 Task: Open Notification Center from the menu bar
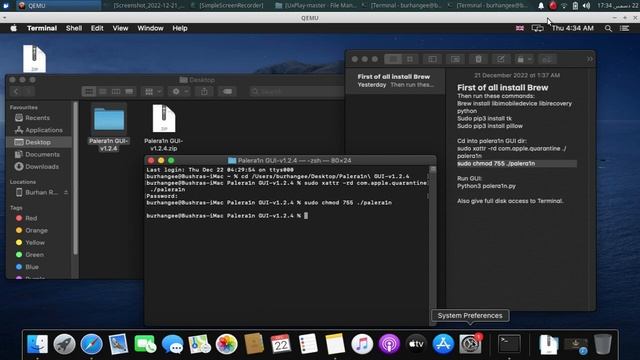tap(624, 28)
